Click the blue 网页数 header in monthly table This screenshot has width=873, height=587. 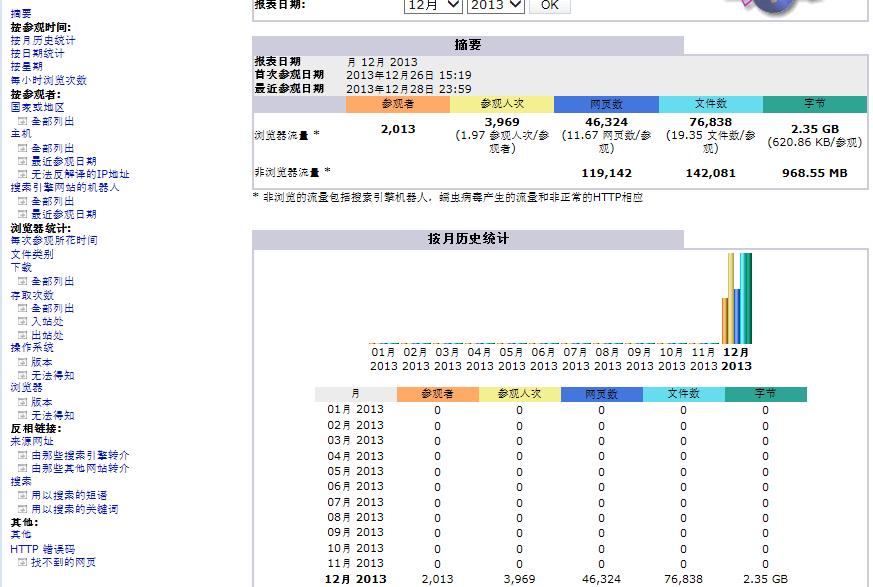click(x=602, y=394)
